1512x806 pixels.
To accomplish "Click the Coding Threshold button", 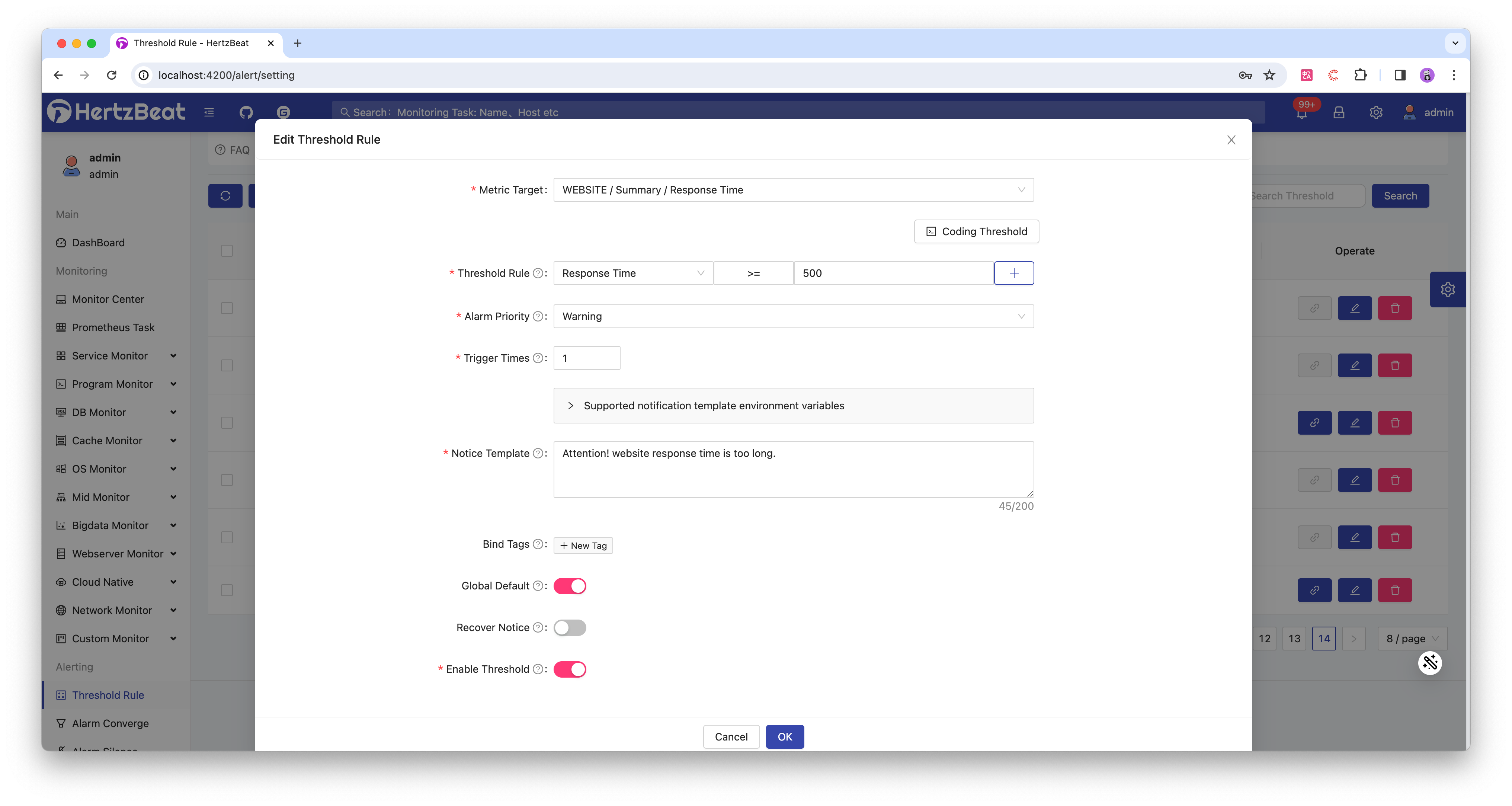I will [x=976, y=231].
